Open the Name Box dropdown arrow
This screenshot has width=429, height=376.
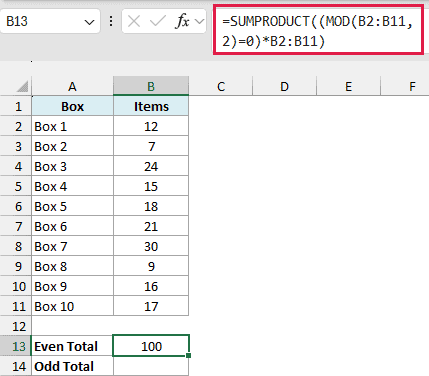[x=89, y=22]
